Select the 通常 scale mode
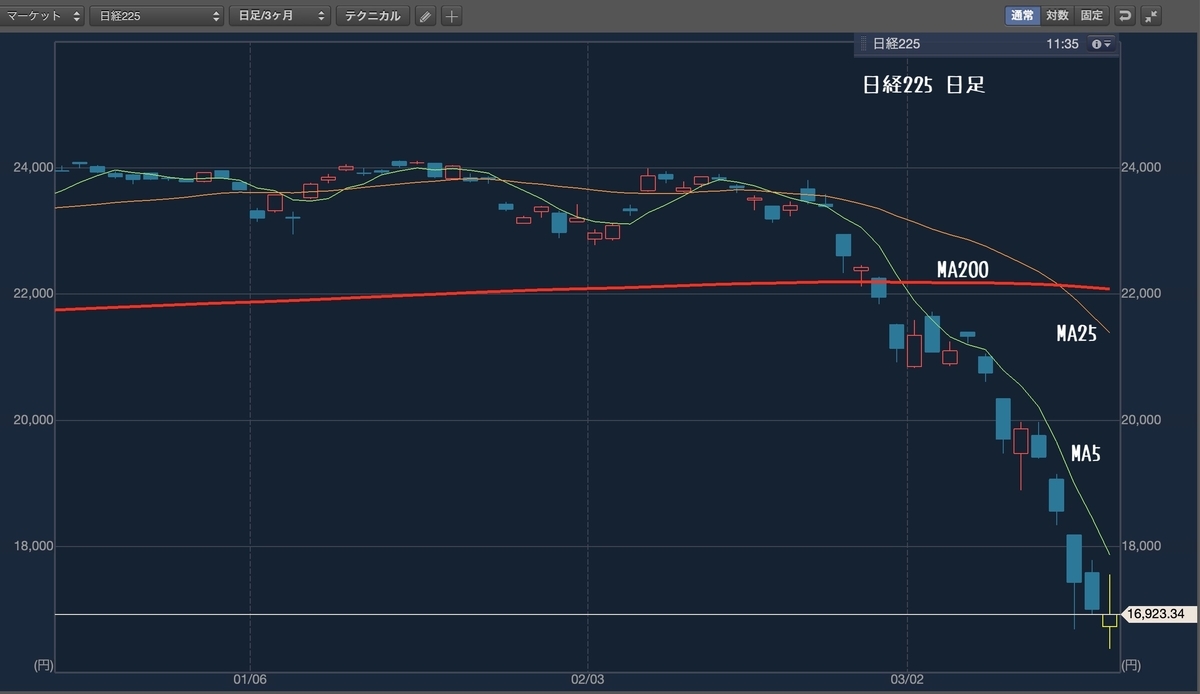The width and height of the screenshot is (1200, 694). [1022, 16]
